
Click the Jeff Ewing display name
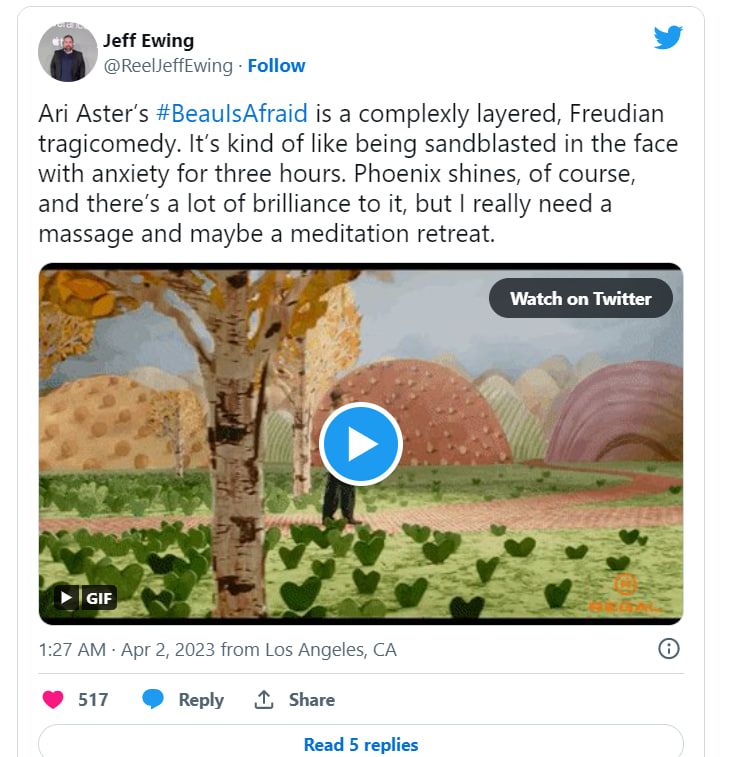click(148, 41)
